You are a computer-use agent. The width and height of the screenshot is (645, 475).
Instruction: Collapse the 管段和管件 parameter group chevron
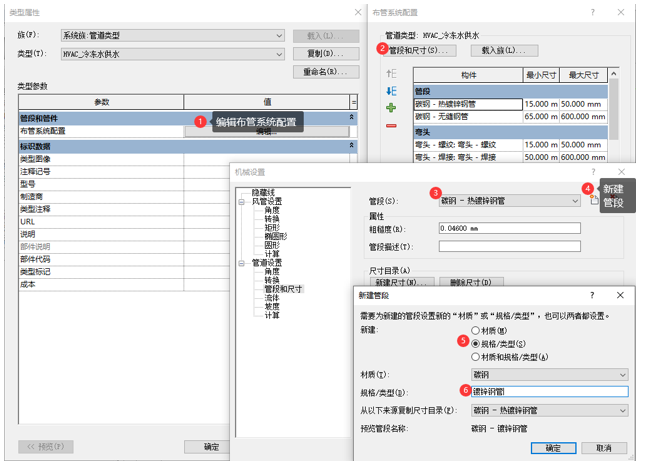(x=352, y=118)
